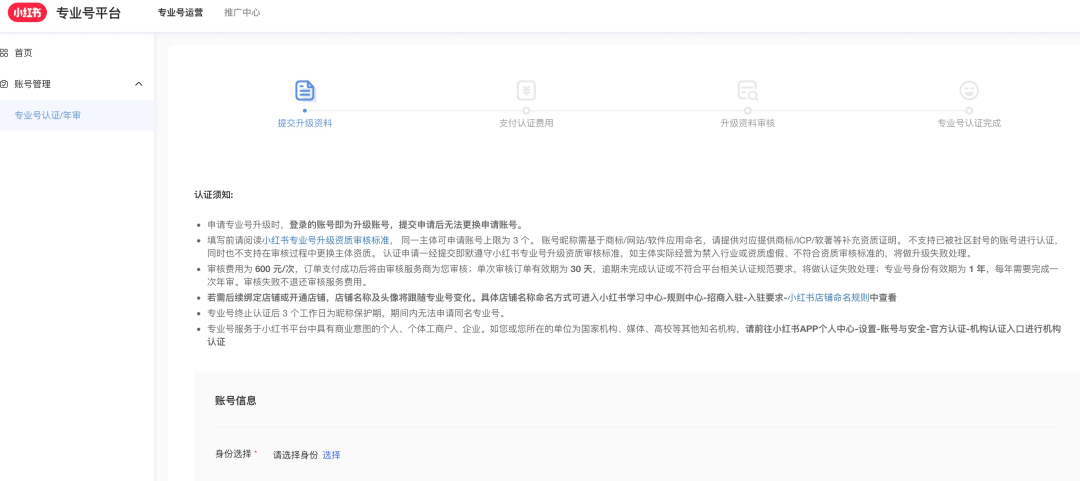
Task: Click the 支付认证费用 yen step icon
Action: tap(526, 90)
